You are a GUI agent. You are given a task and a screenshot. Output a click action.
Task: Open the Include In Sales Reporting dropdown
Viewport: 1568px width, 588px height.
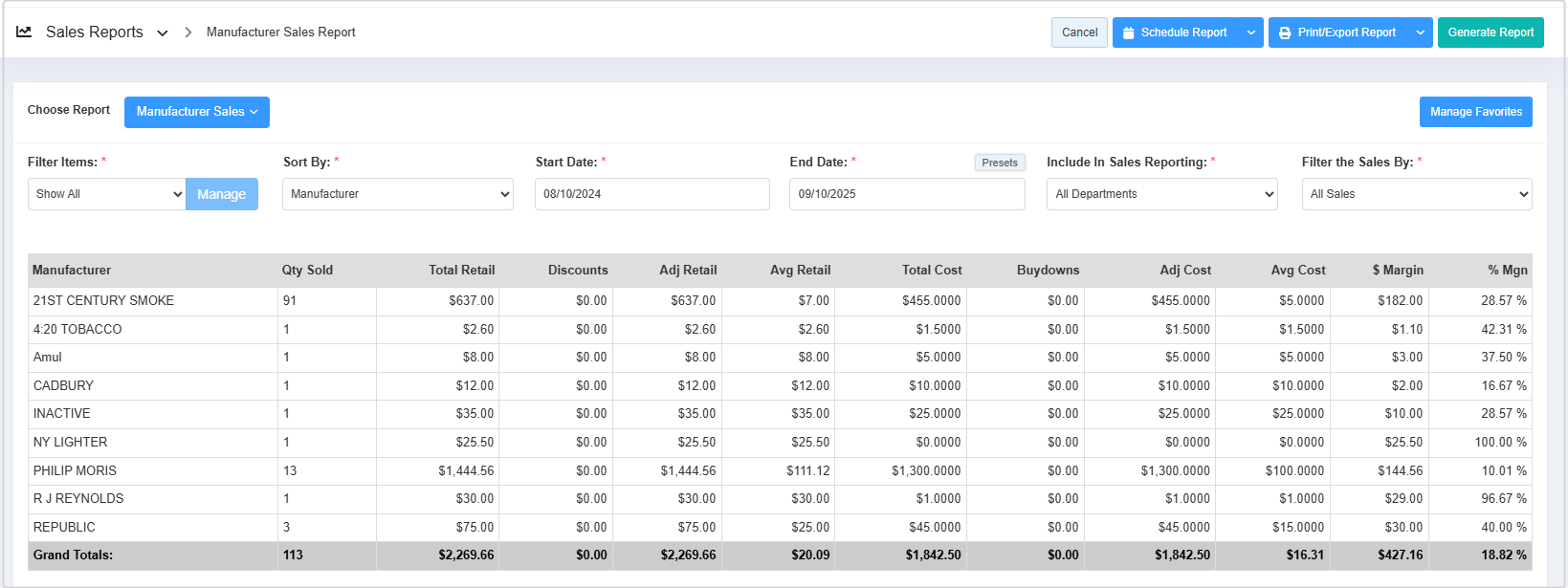[1161, 194]
